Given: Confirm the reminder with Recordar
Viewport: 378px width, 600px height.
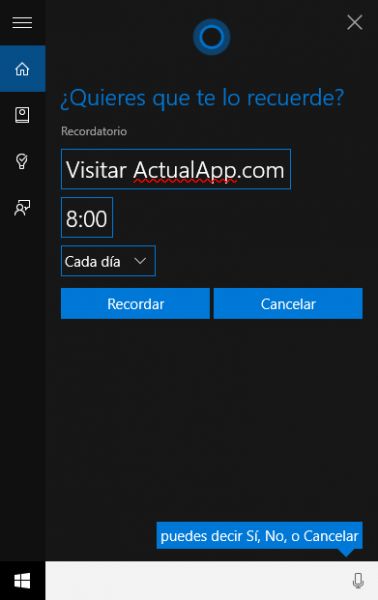Looking at the screenshot, I should (135, 304).
